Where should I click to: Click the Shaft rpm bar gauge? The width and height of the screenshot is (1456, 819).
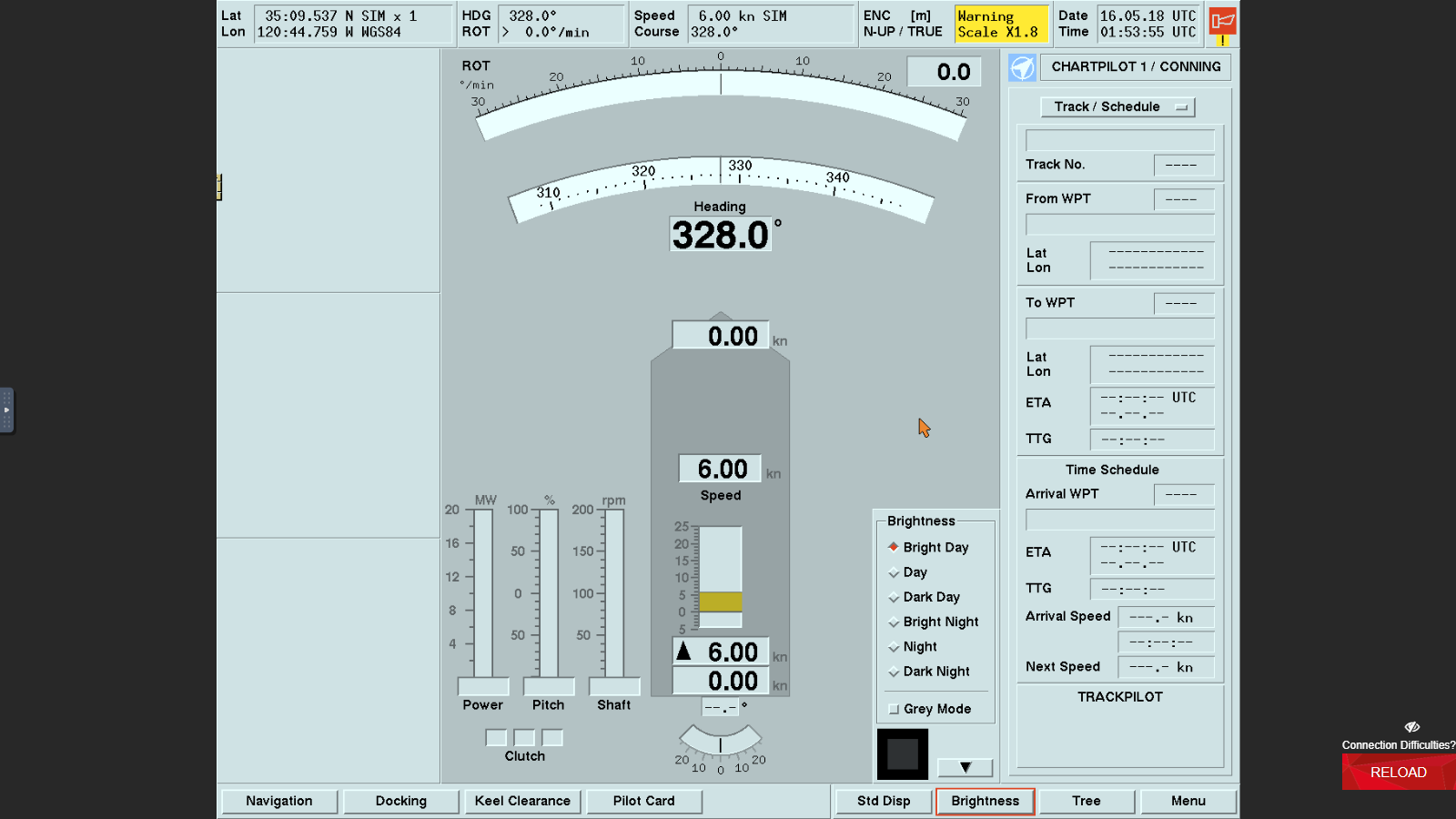pos(614,594)
